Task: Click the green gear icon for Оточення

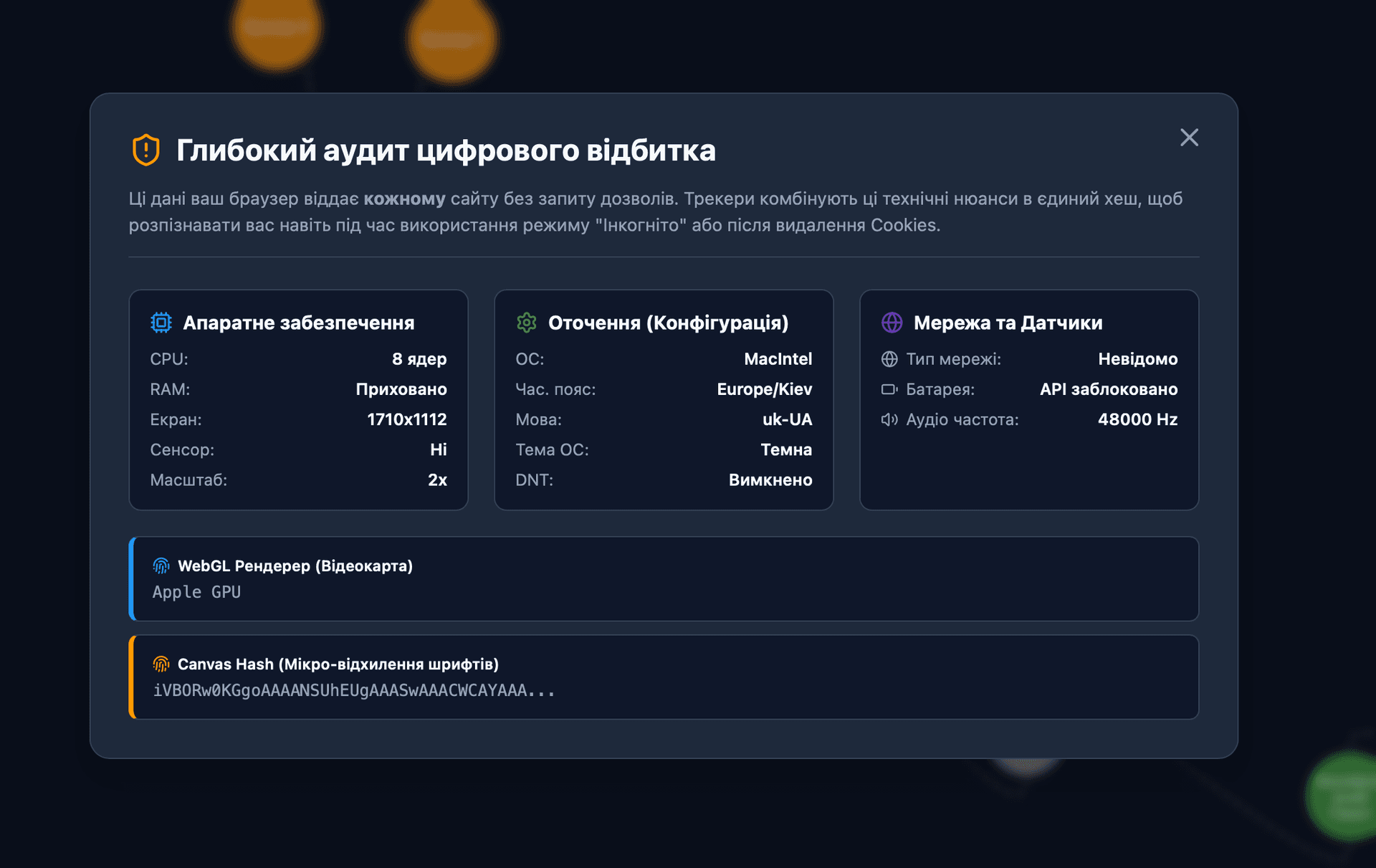Action: (527, 323)
